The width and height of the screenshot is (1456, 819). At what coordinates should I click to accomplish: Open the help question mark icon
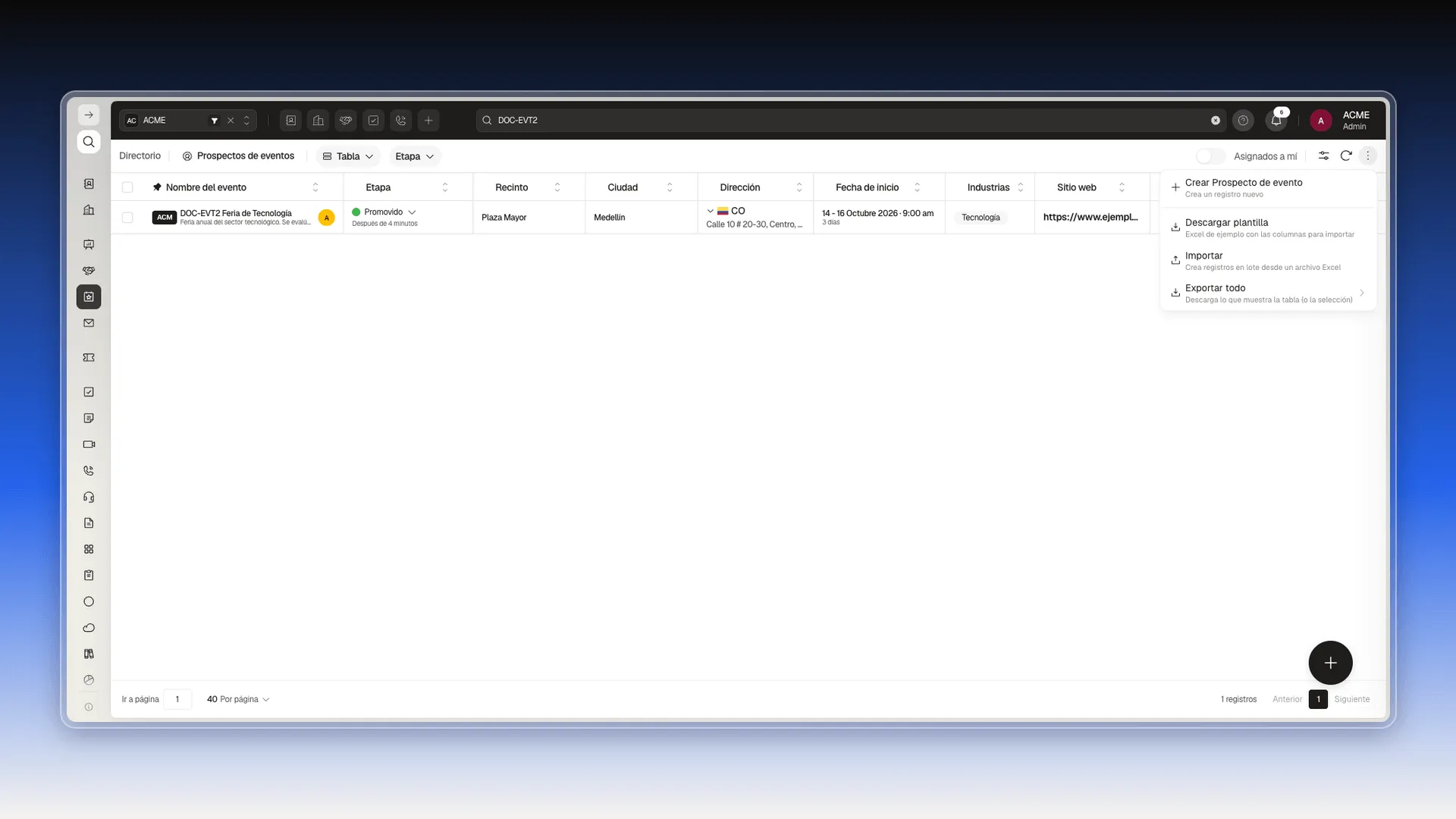pos(1243,121)
